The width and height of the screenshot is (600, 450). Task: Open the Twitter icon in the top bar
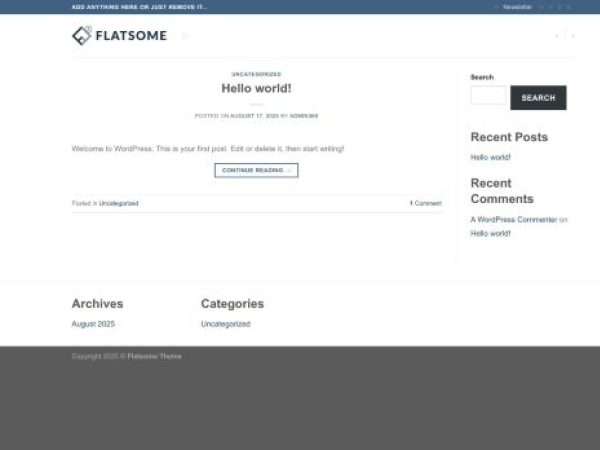(x=561, y=7)
